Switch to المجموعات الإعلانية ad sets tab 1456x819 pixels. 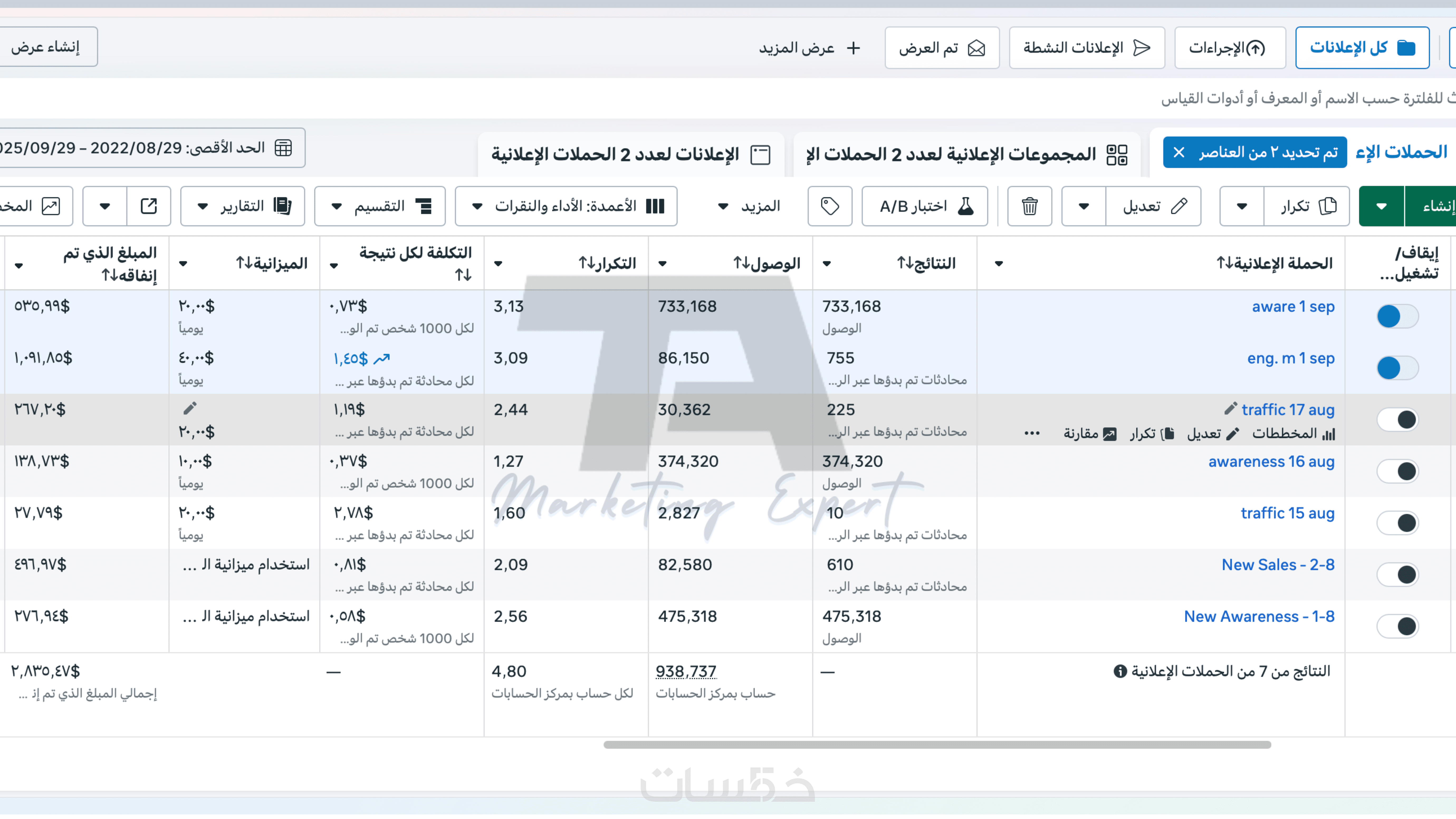click(967, 154)
